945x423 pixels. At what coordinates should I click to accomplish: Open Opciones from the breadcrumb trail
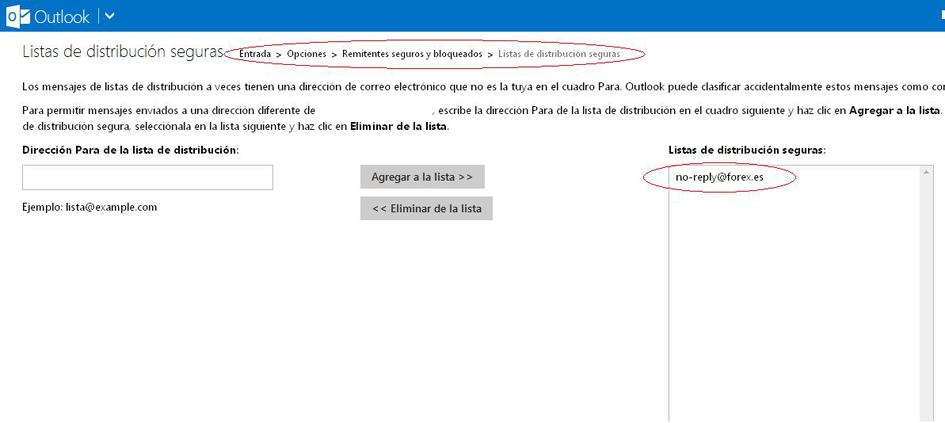[x=306, y=54]
